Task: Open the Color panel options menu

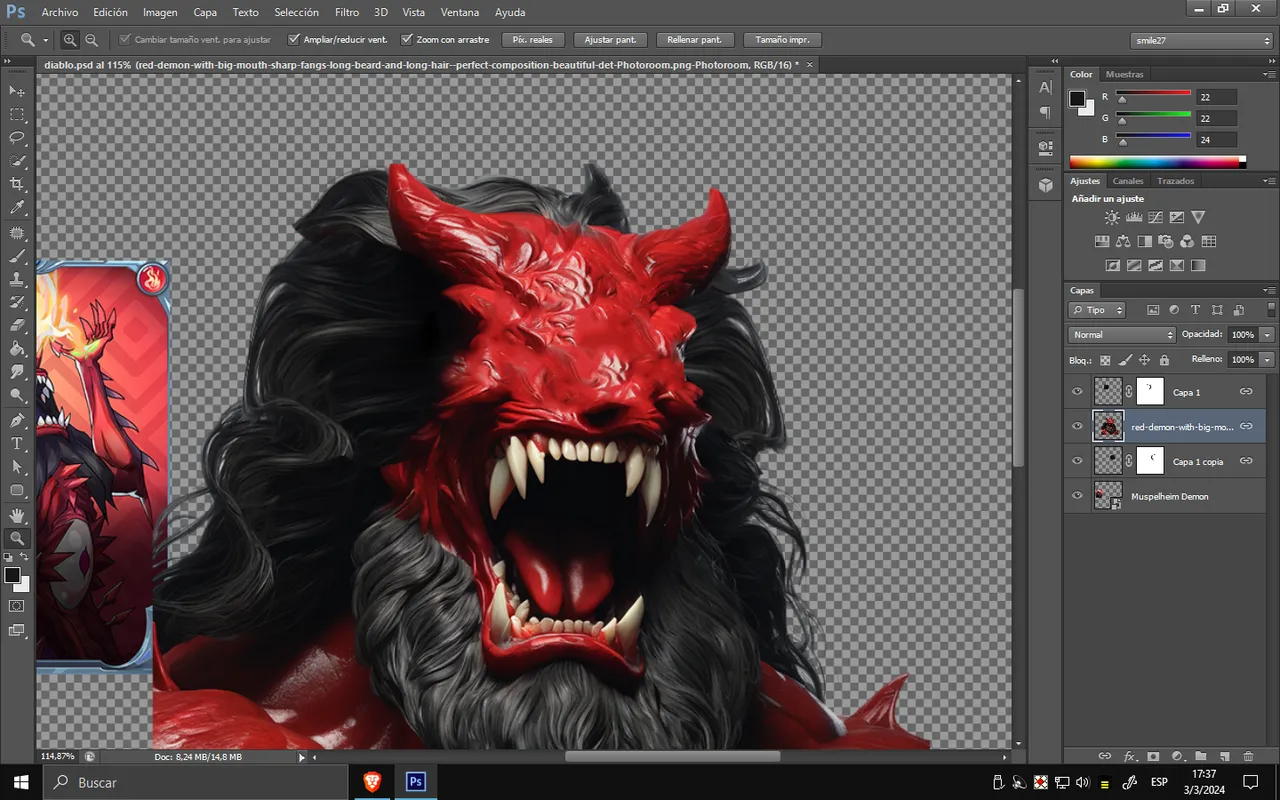Action: pos(1270,74)
